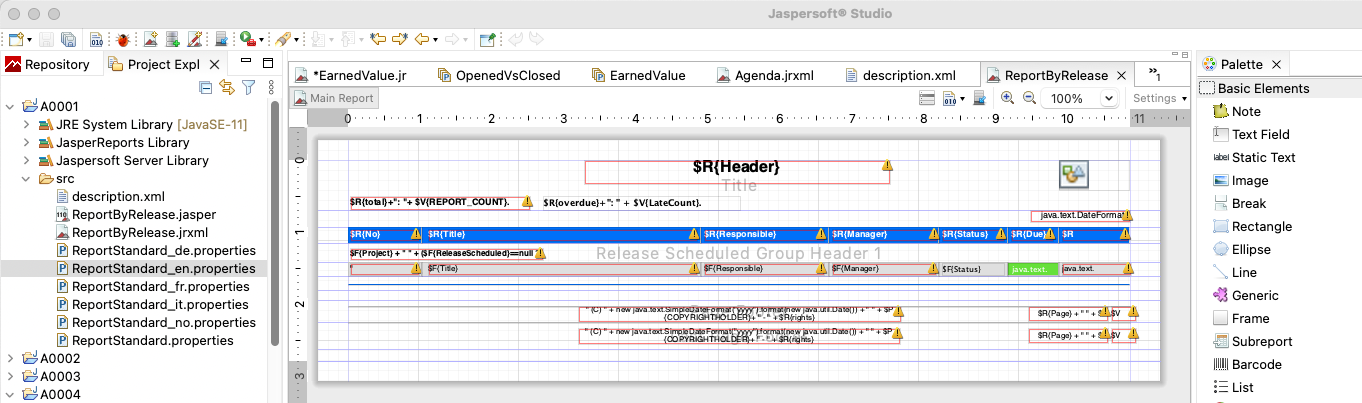Collapse the src folder node
Screen dimensions: 1362x403
pyautogui.click(x=26, y=179)
